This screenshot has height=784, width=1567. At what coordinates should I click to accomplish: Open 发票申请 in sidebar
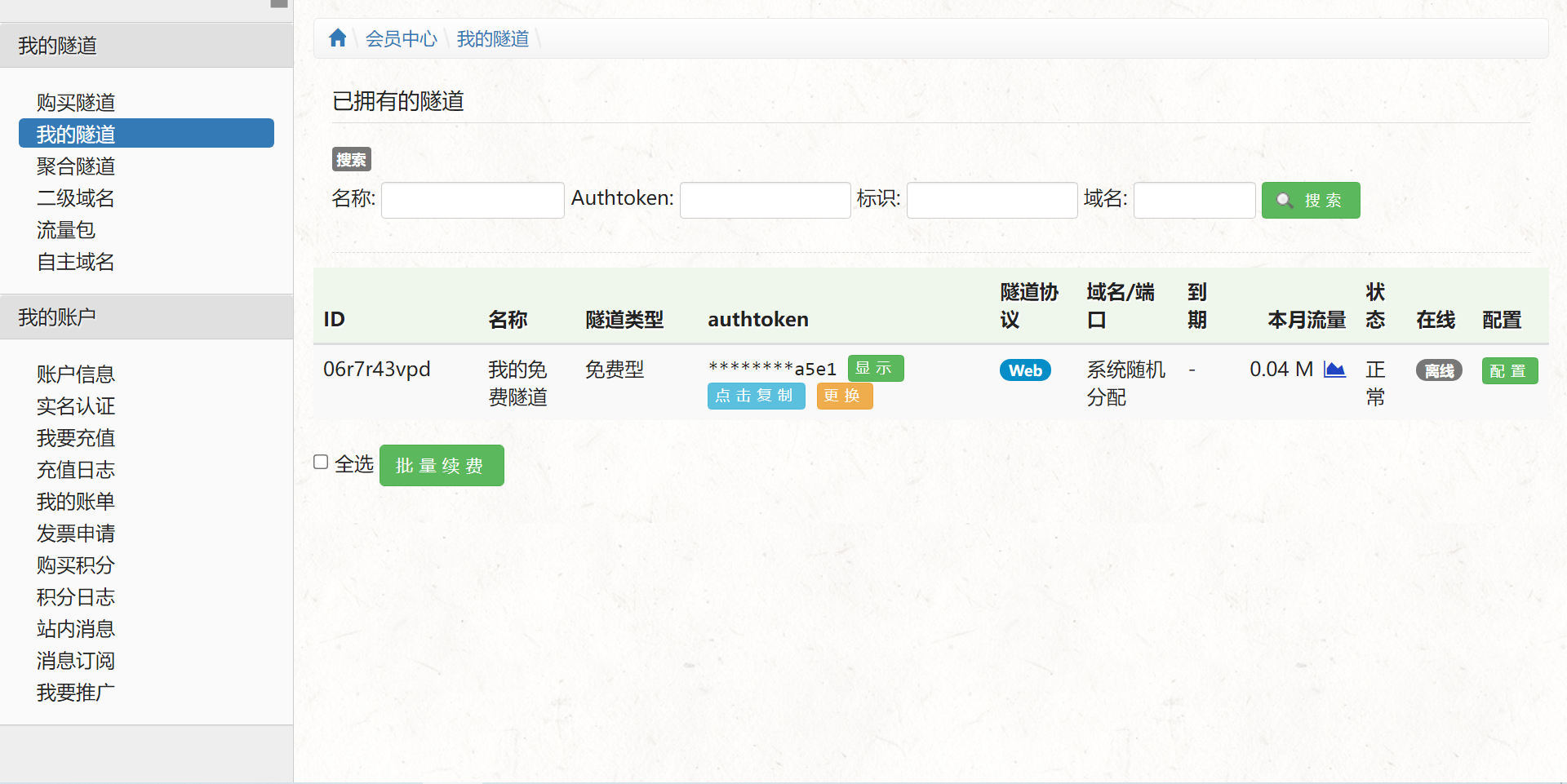click(x=76, y=533)
